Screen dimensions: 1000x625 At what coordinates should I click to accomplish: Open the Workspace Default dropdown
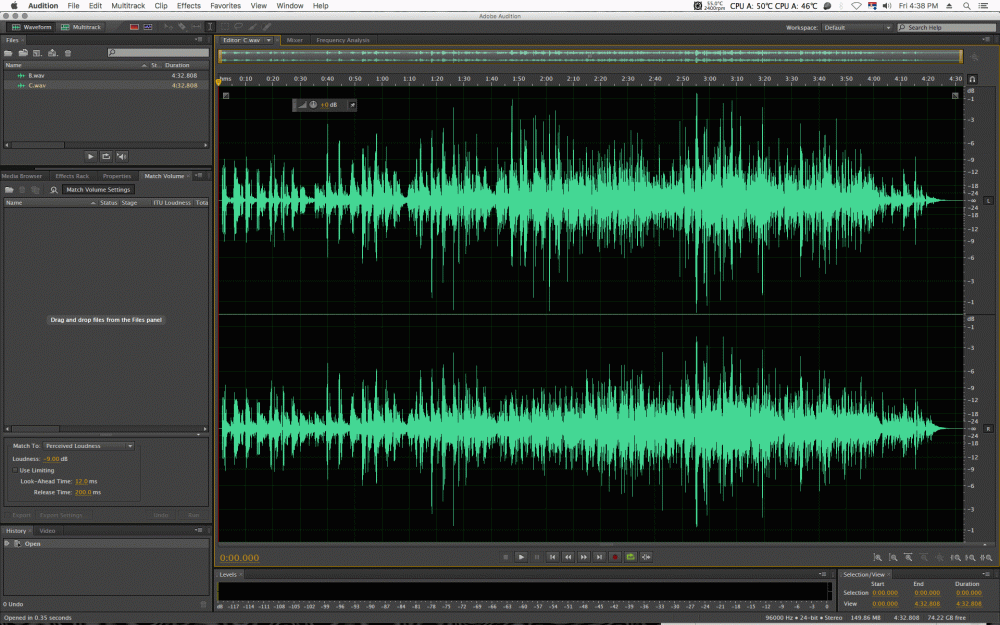857,27
